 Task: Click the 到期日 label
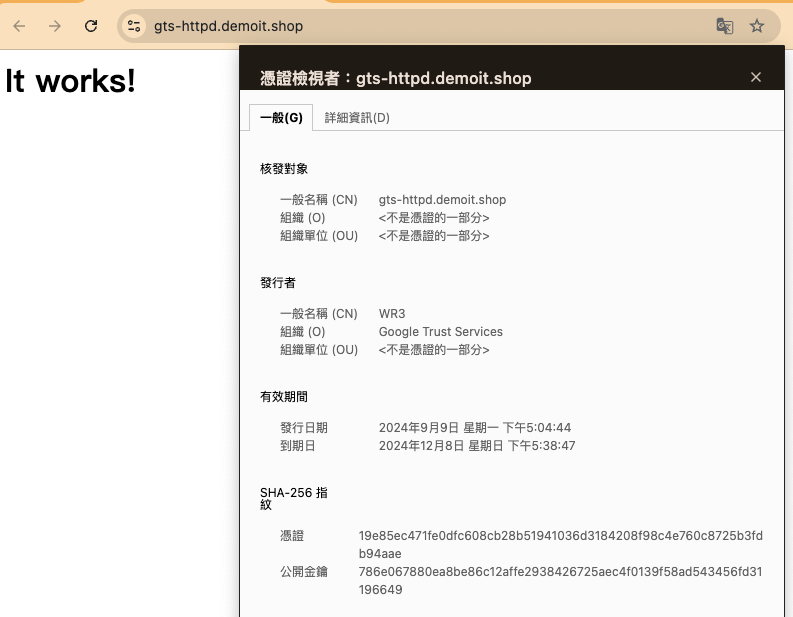click(x=298, y=446)
